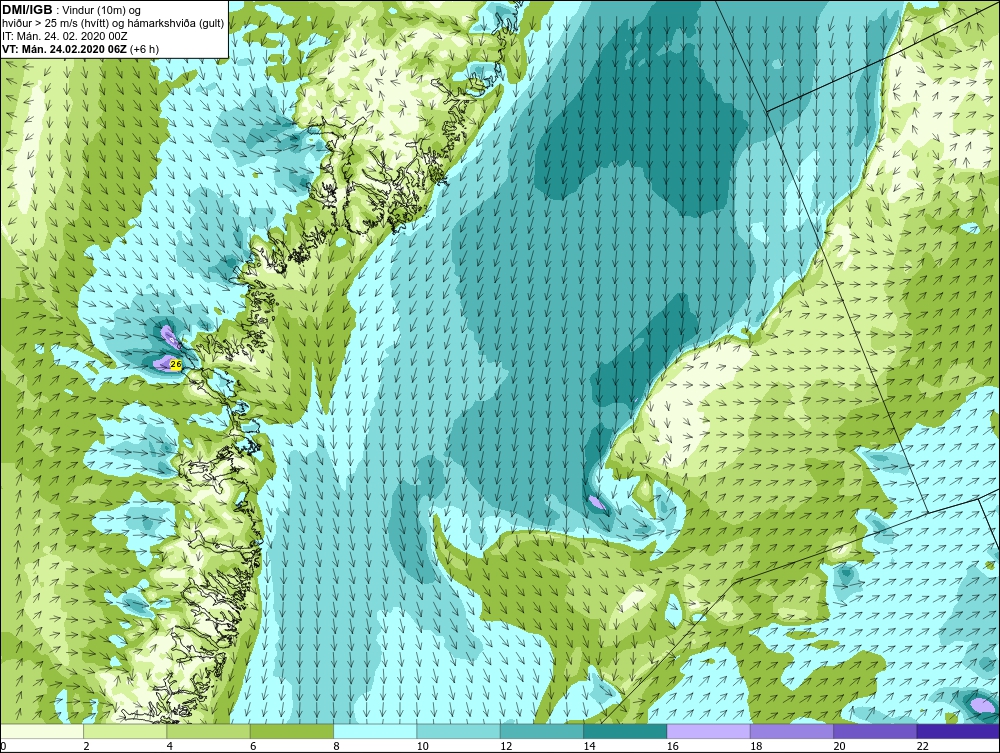Click the 12–14 m/s teal legend swatch
Screen dimensions: 1000x753
point(541,731)
